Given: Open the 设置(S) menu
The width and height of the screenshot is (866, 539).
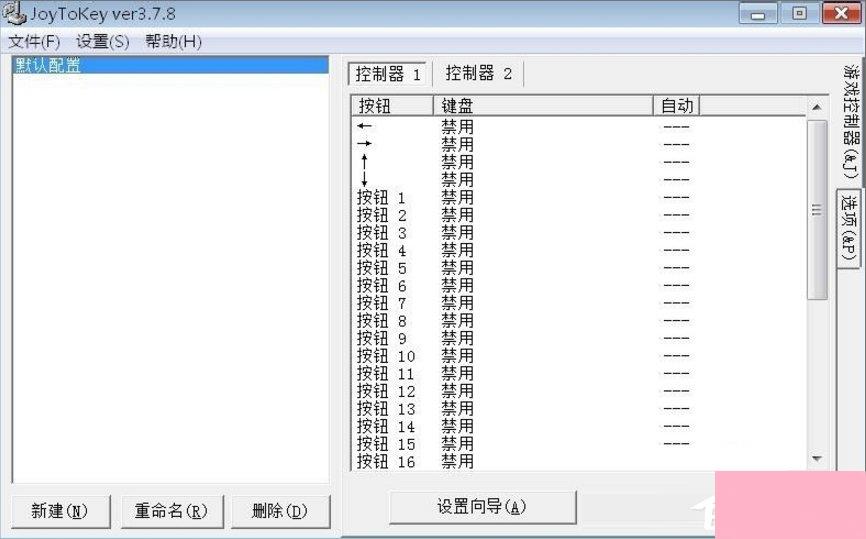Looking at the screenshot, I should 102,41.
